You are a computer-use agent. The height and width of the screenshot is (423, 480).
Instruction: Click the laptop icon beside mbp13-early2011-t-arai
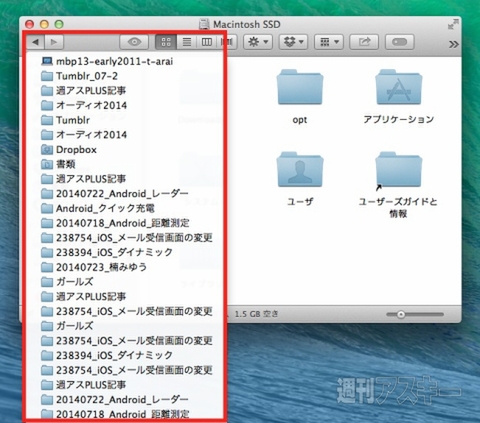coord(47,61)
